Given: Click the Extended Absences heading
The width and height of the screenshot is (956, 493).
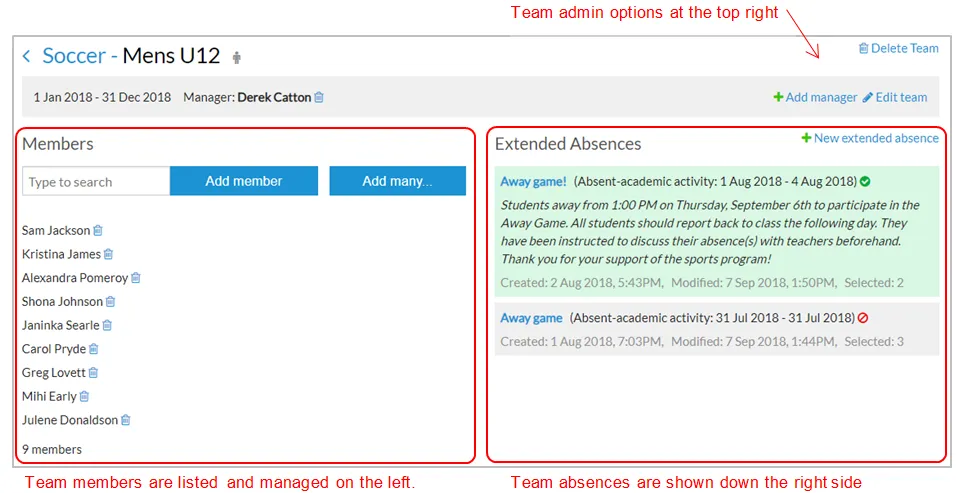Looking at the screenshot, I should click(x=568, y=144).
